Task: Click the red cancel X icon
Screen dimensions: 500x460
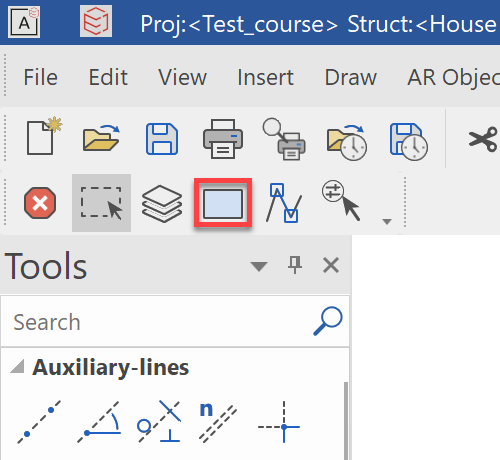Action: [x=40, y=203]
